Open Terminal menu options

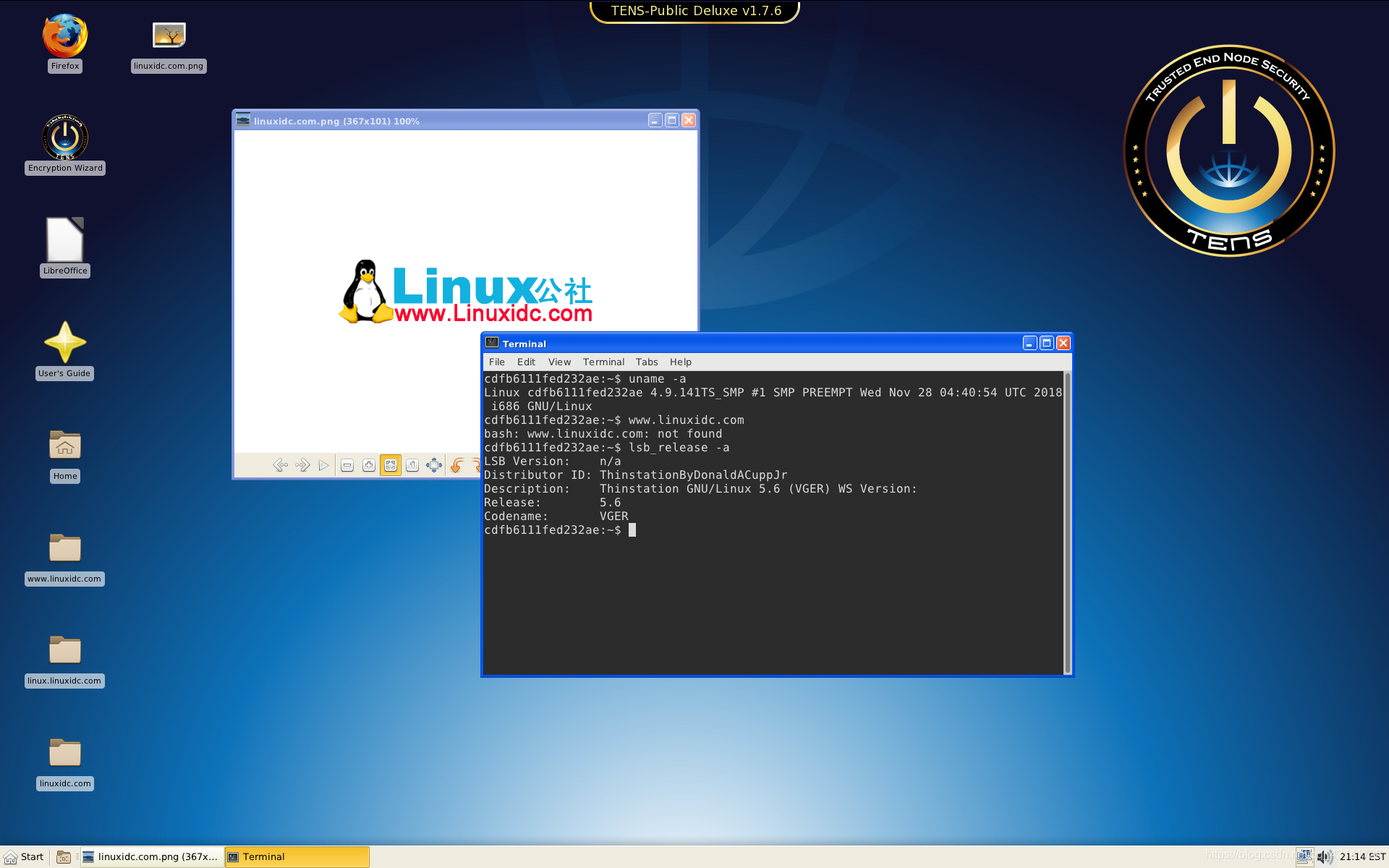coord(601,361)
